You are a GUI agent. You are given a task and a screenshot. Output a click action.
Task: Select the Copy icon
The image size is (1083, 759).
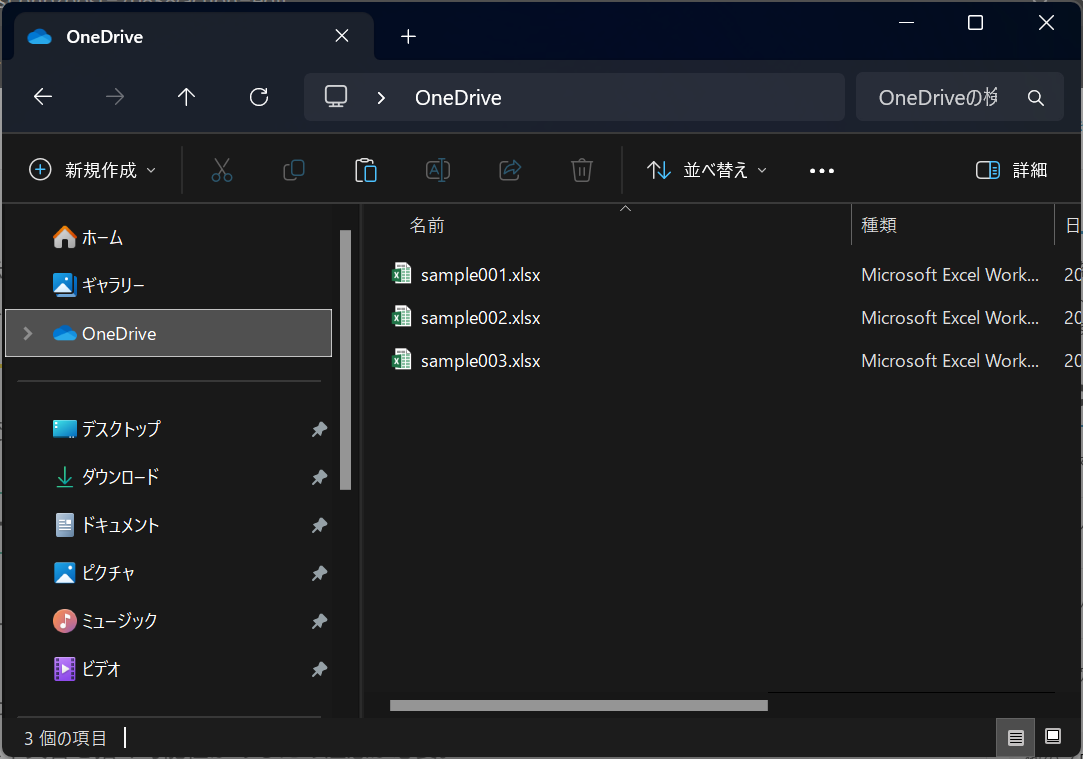(x=294, y=170)
